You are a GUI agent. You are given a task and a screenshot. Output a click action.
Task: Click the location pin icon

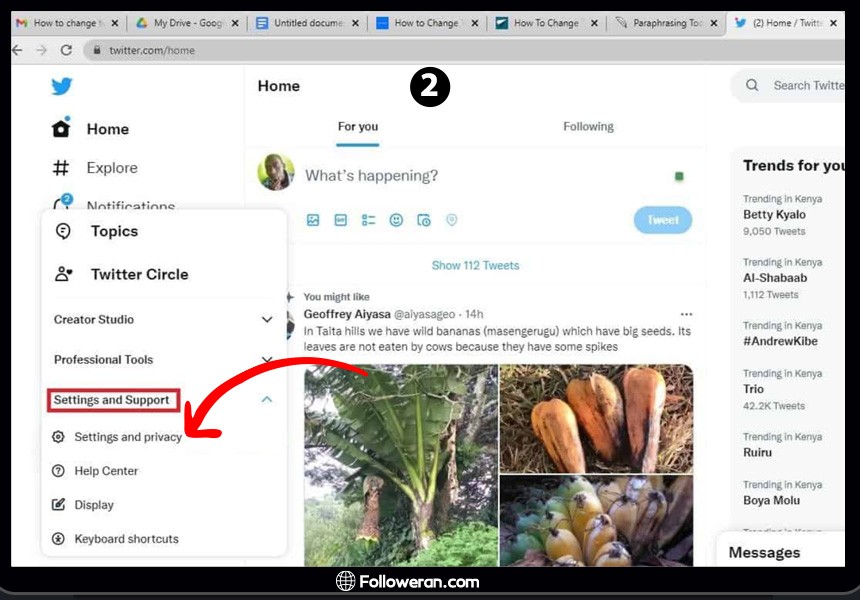click(x=451, y=220)
